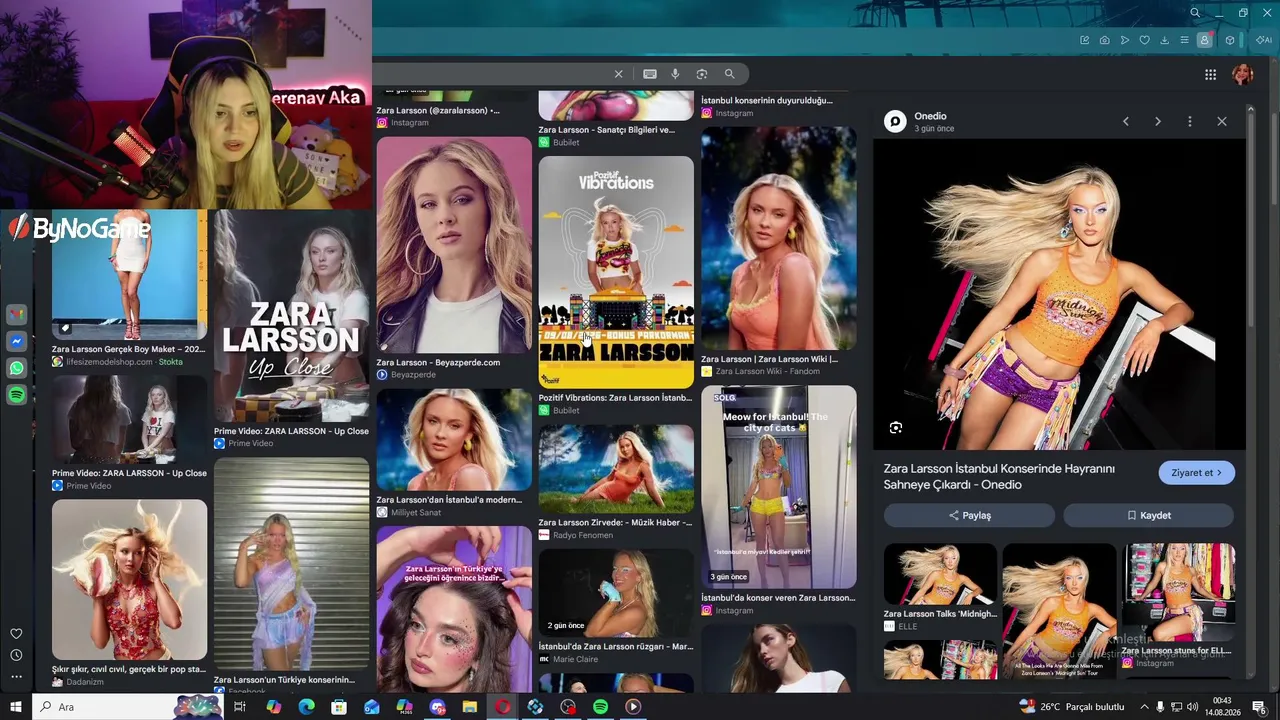Open the Opera profile icon in toolbar
Screen dimensions: 1280x720
[x=1205, y=40]
